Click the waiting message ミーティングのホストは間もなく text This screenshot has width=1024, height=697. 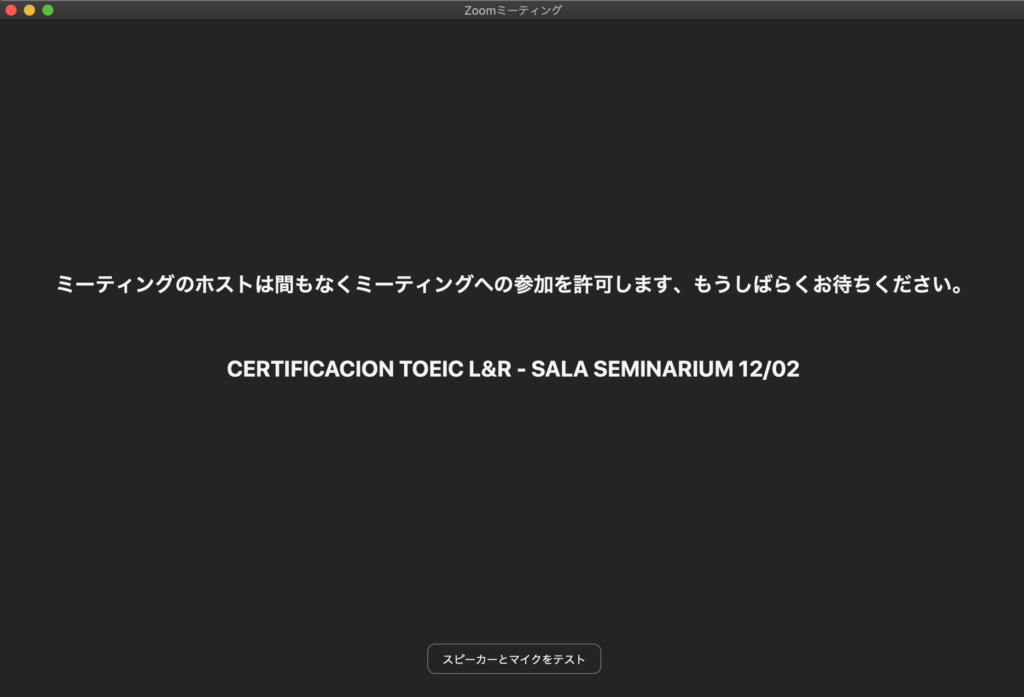[x=204, y=284]
